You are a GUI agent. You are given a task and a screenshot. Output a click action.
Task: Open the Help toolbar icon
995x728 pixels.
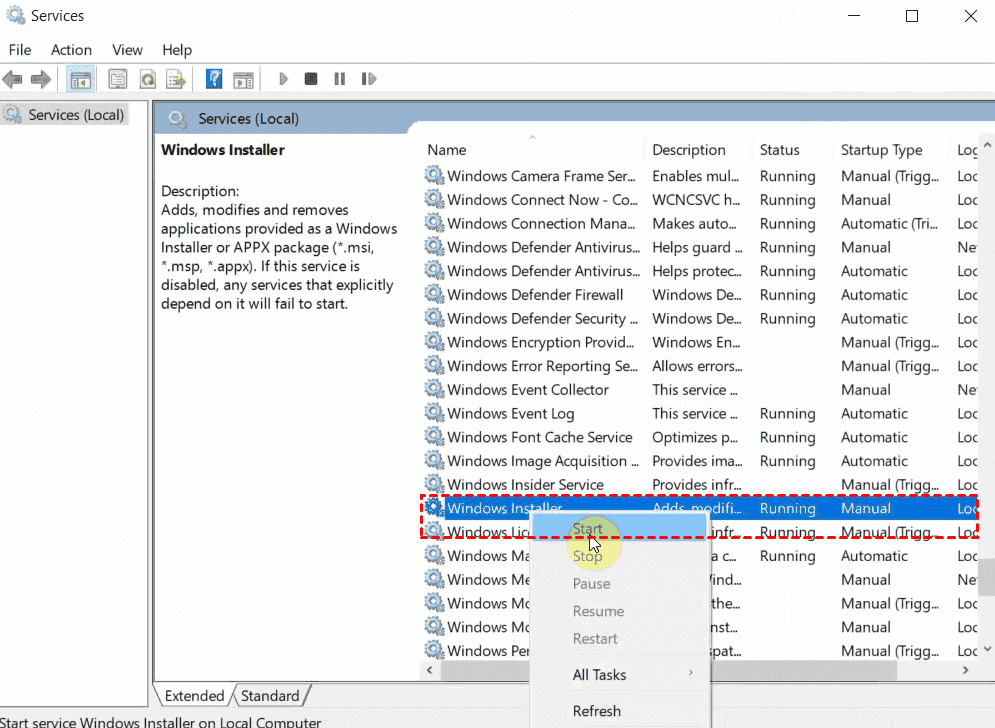[214, 79]
